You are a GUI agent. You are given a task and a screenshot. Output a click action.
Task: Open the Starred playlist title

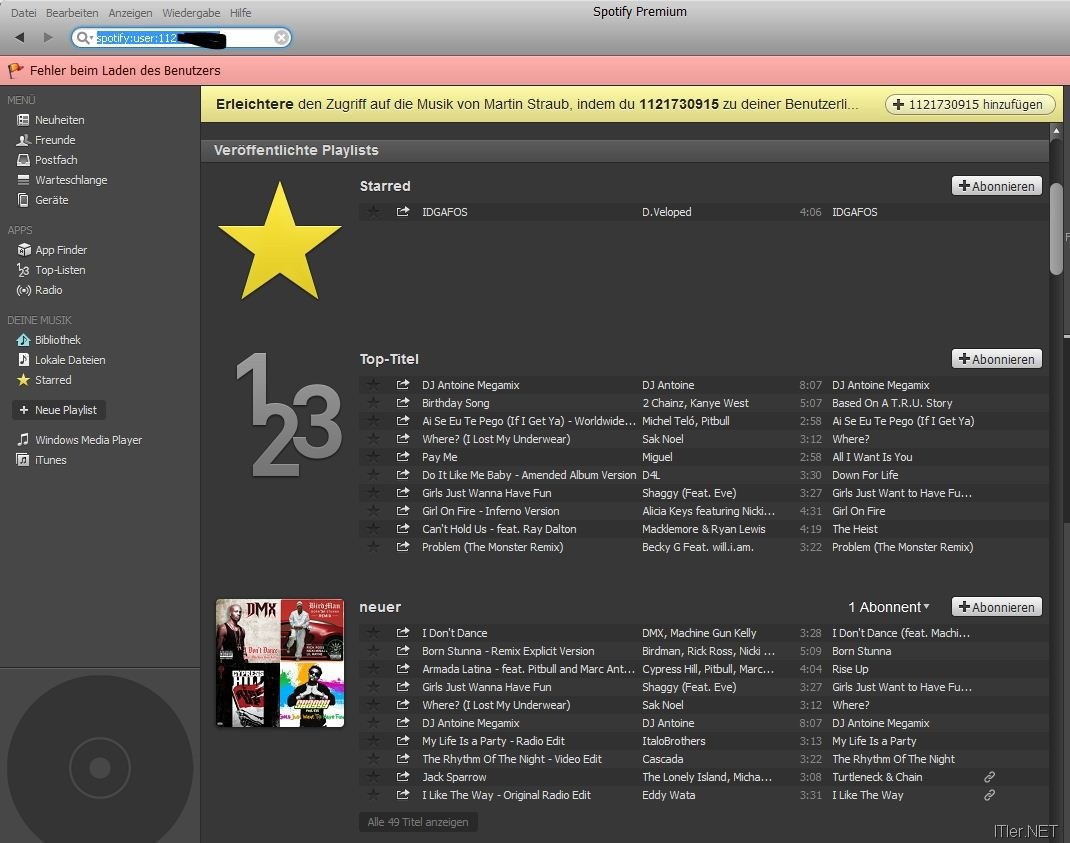click(x=385, y=186)
